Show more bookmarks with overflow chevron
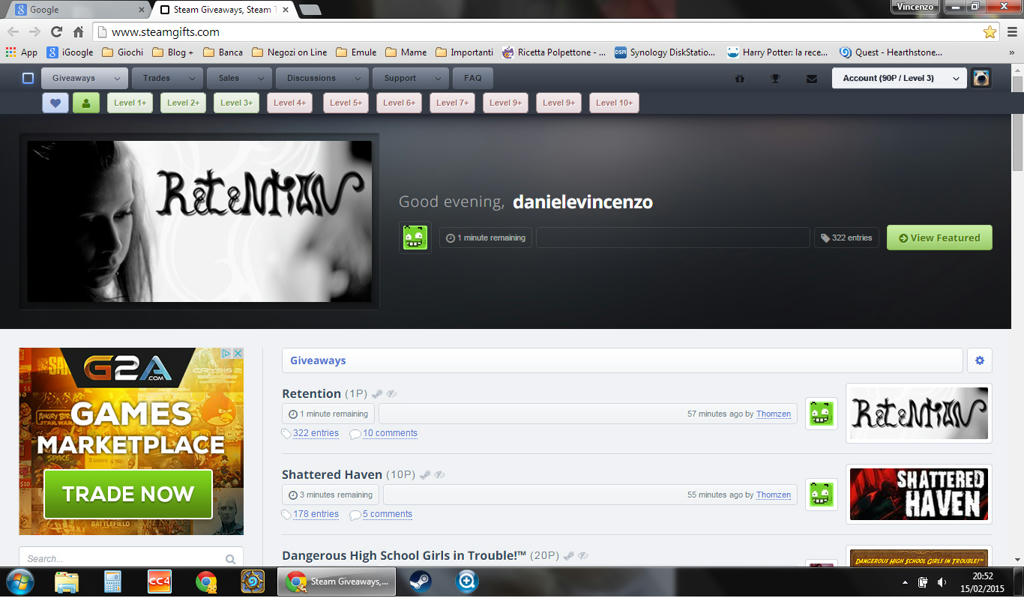 [1012, 52]
